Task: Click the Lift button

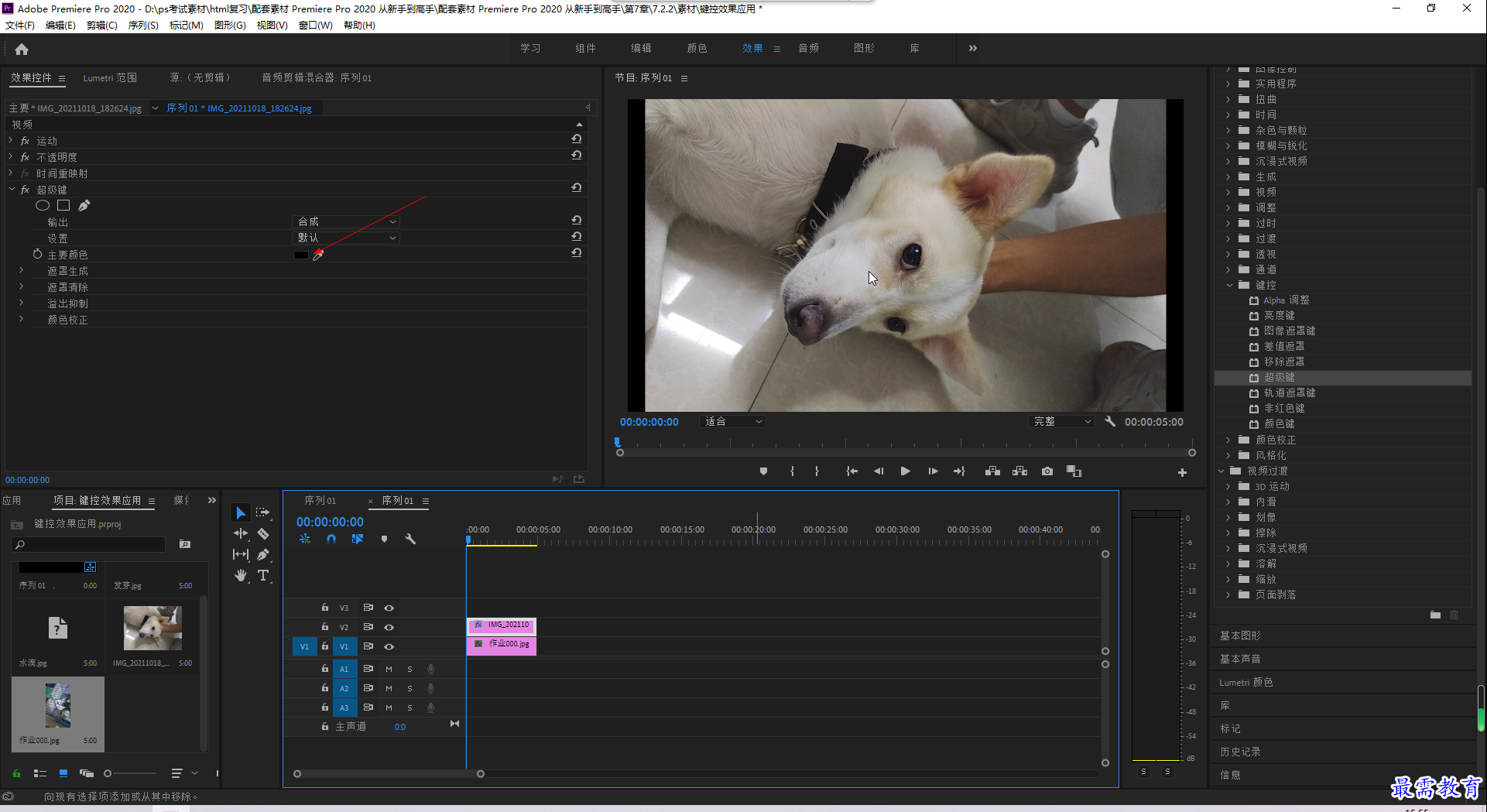Action: tap(992, 471)
